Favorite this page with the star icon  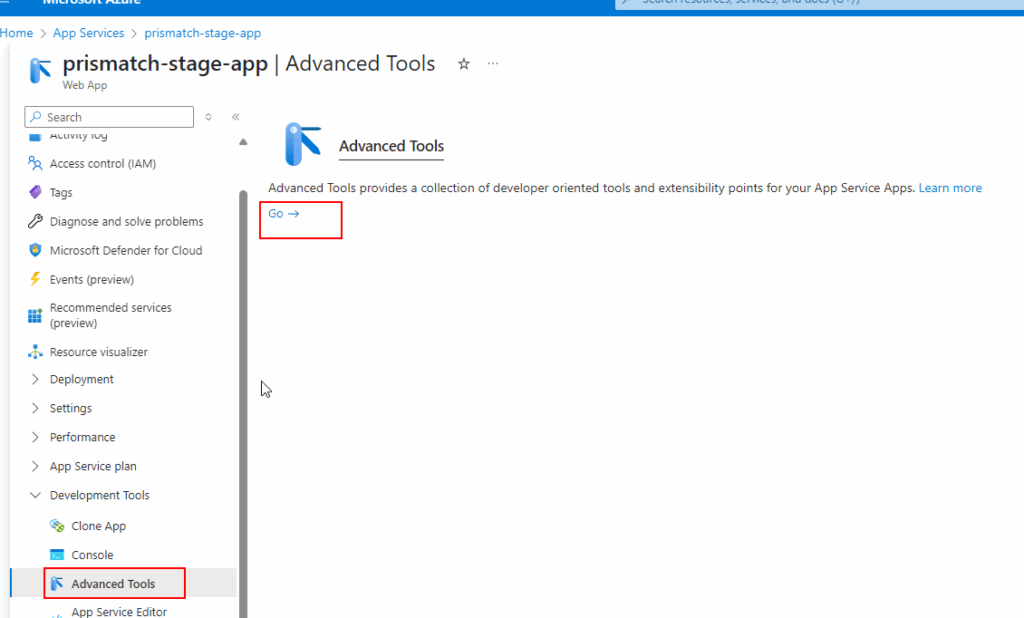click(464, 64)
